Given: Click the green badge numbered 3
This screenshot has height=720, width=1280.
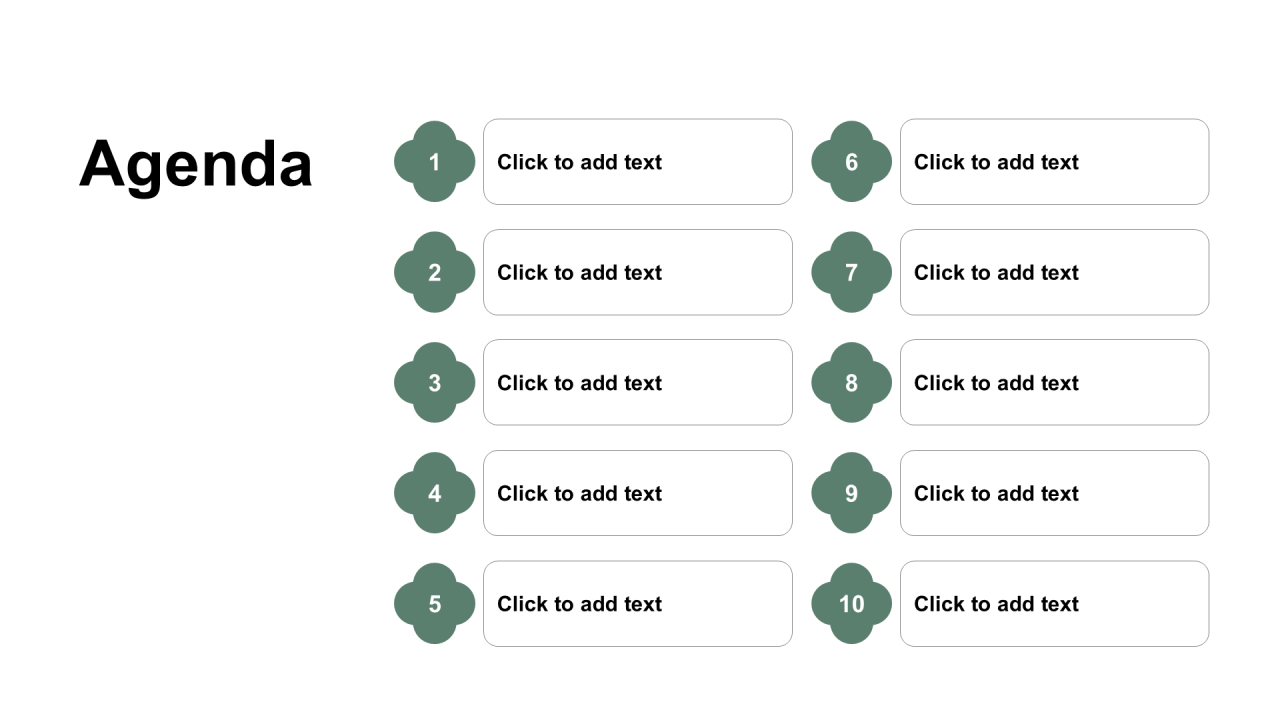Looking at the screenshot, I should [x=434, y=383].
